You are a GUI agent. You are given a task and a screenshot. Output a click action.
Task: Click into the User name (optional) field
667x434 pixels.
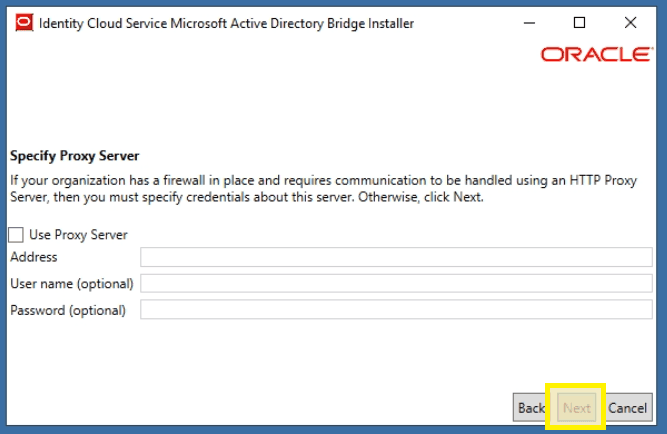[396, 283]
